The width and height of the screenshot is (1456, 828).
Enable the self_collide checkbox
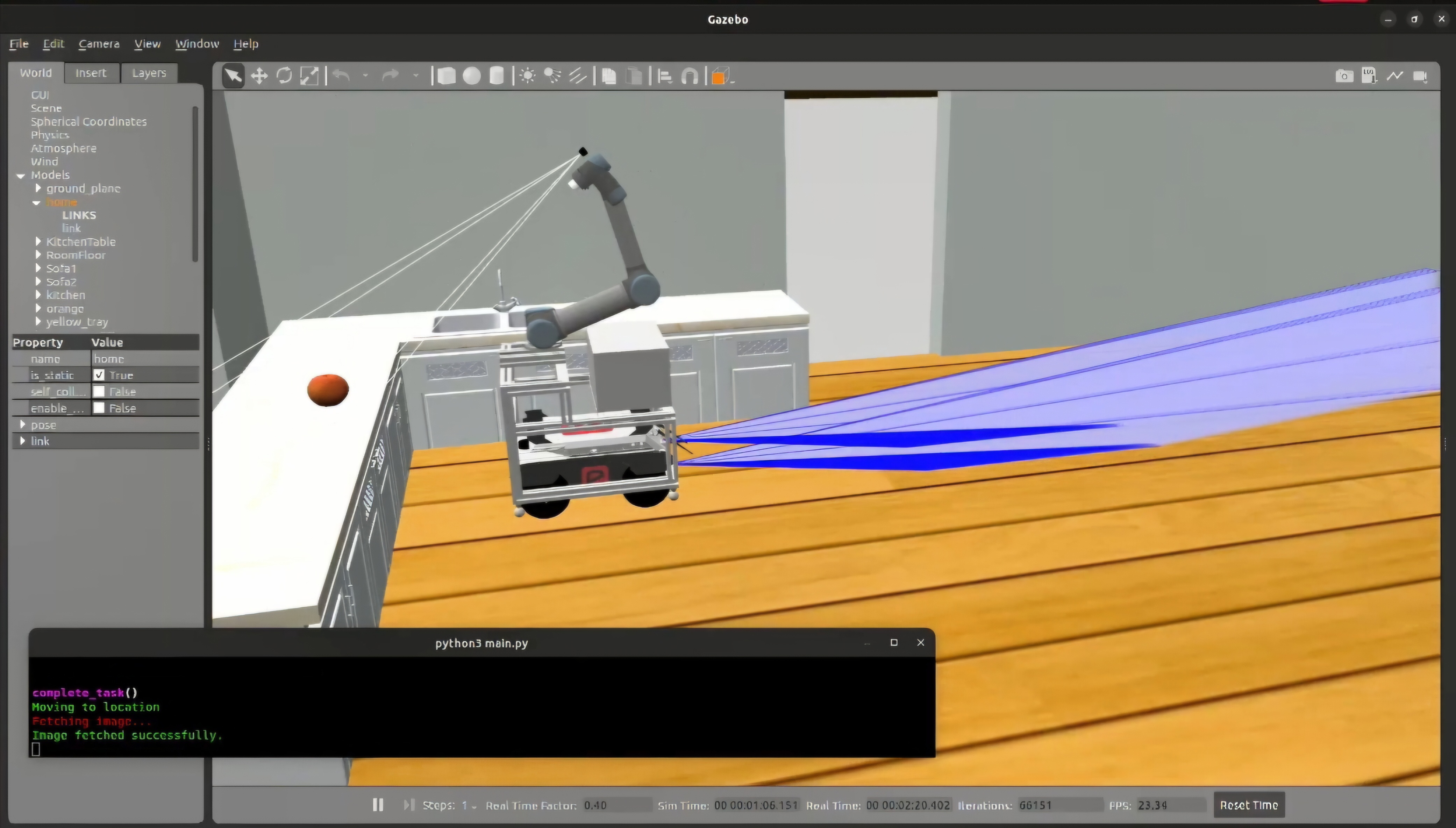(x=100, y=392)
